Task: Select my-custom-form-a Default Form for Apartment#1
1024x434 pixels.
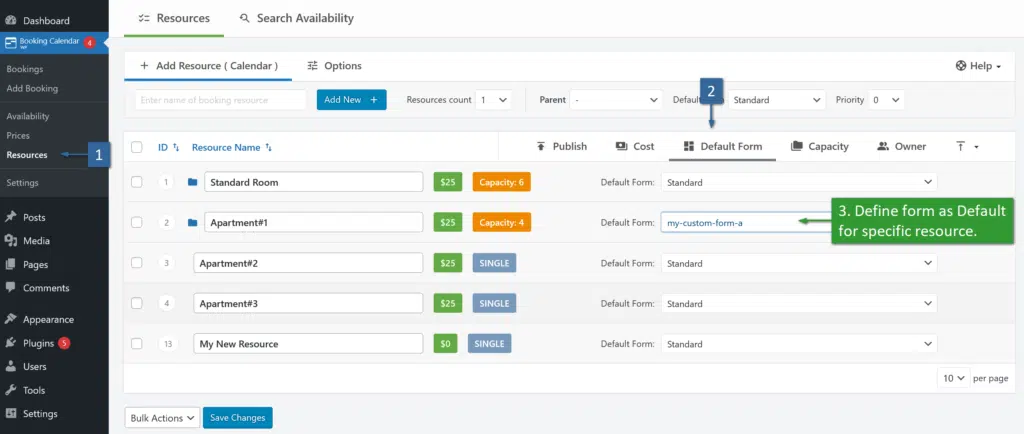Action: [x=745, y=223]
